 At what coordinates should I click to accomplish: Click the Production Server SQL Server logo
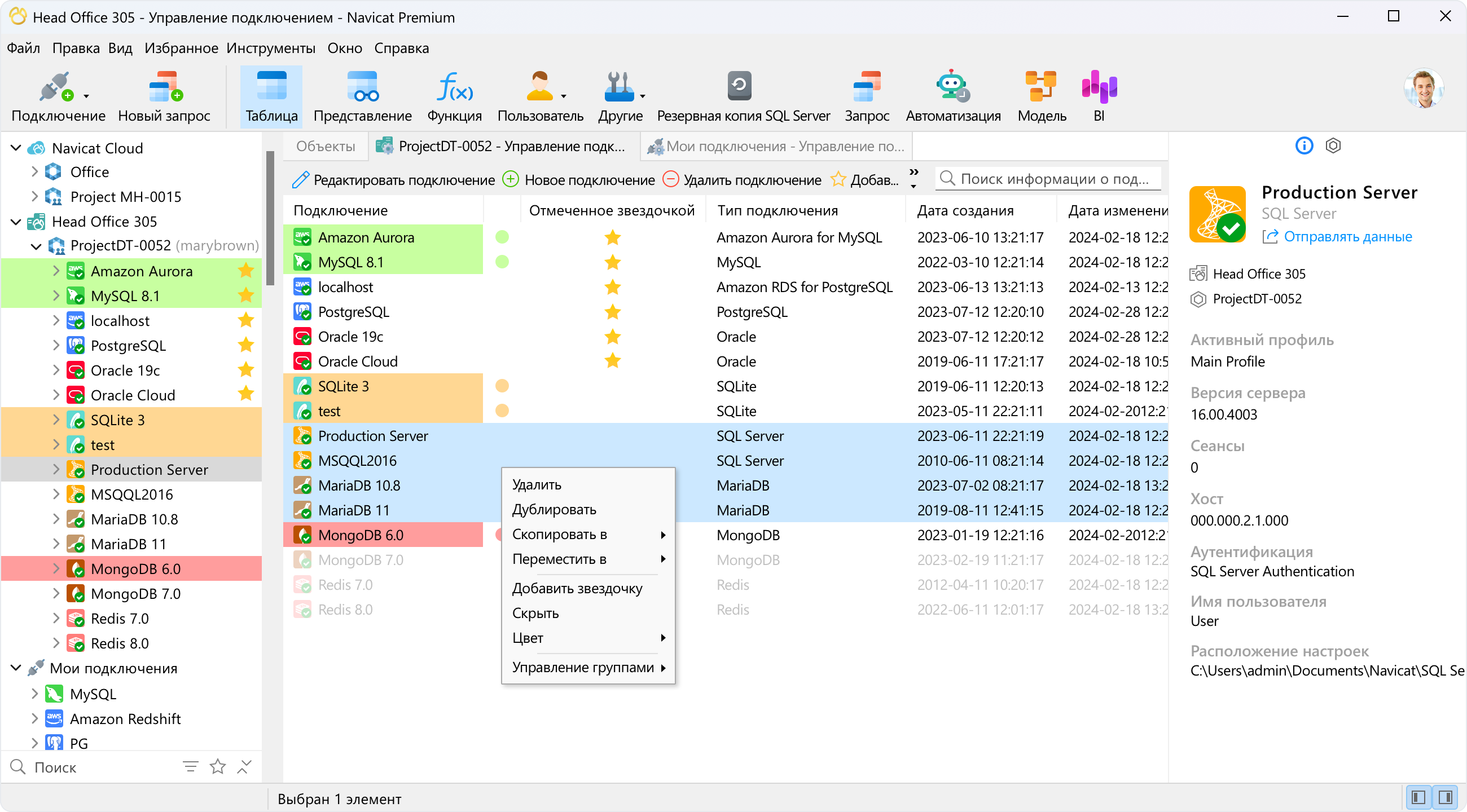click(1218, 214)
